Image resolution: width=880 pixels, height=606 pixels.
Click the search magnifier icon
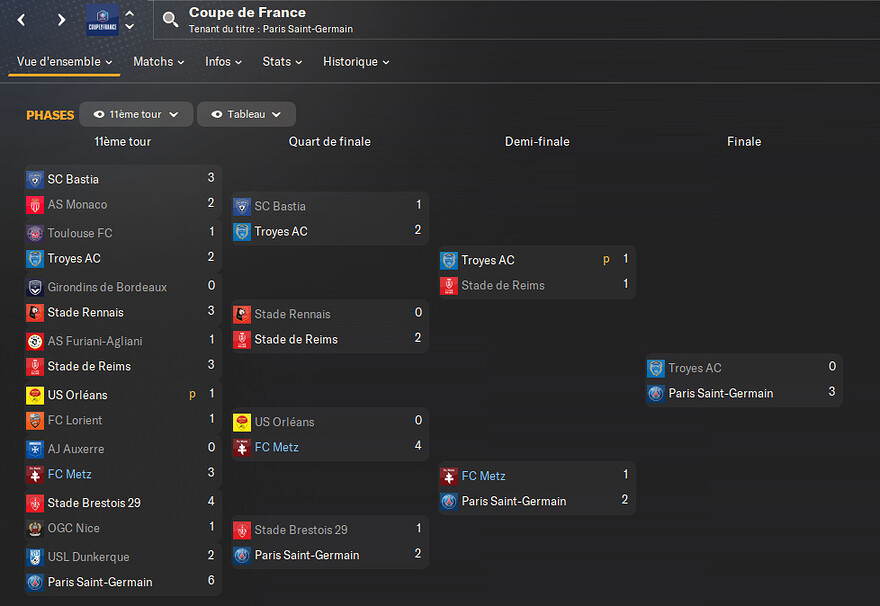tap(170, 20)
